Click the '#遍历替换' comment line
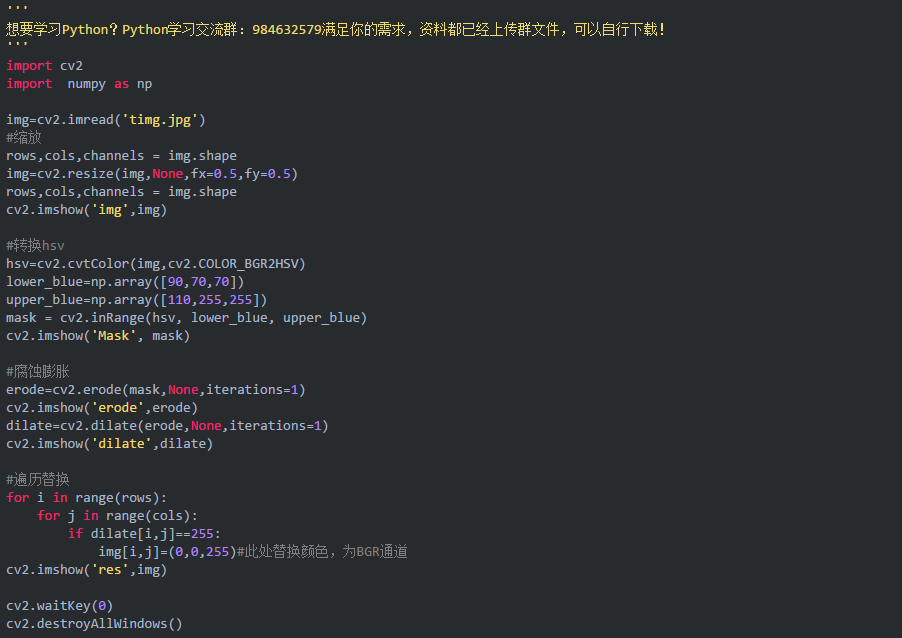The width and height of the screenshot is (902, 638). click(37, 479)
